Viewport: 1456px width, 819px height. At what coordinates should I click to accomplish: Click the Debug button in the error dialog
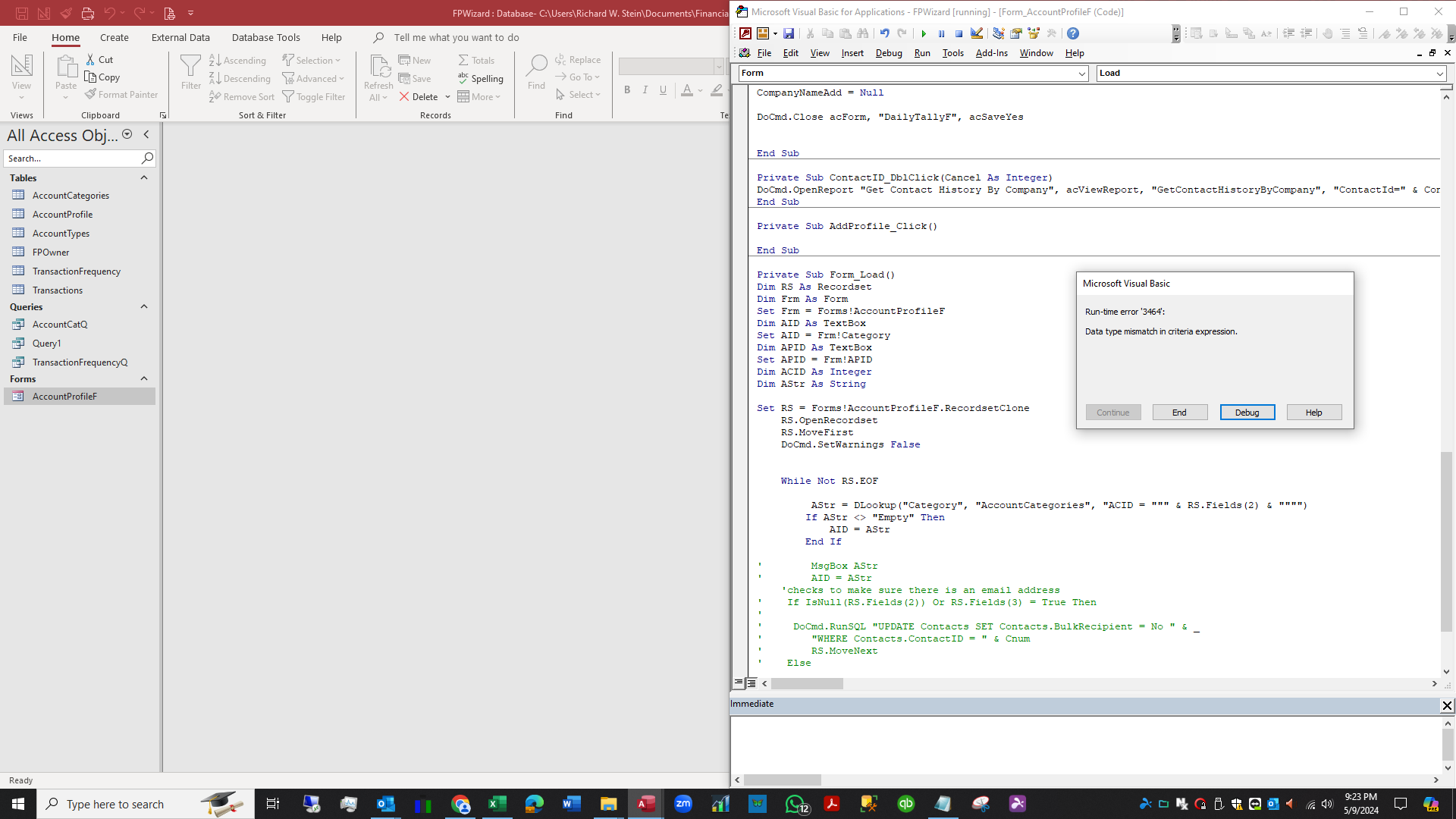pyautogui.click(x=1247, y=412)
